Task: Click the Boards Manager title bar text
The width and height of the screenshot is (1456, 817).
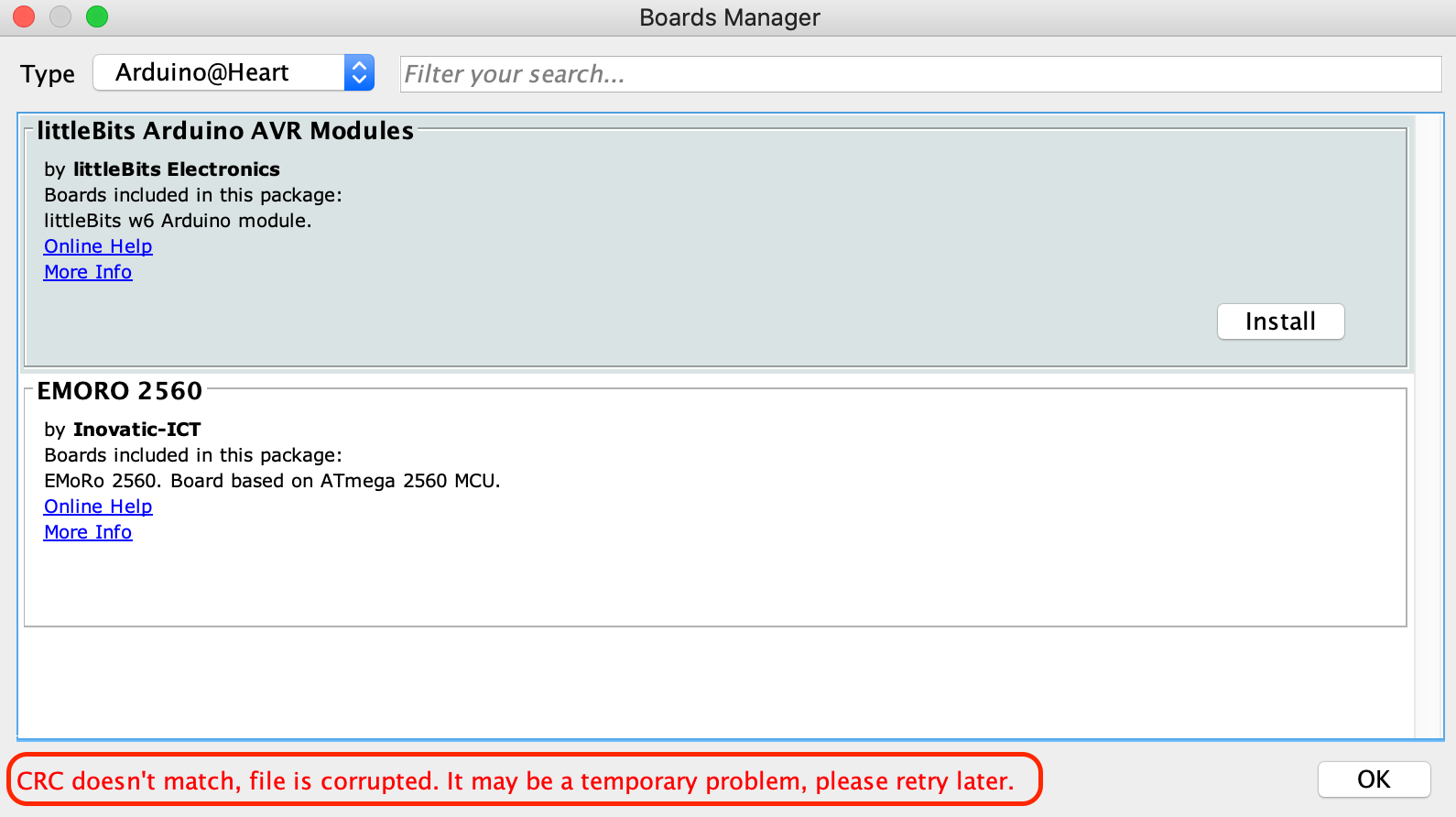Action: click(730, 17)
